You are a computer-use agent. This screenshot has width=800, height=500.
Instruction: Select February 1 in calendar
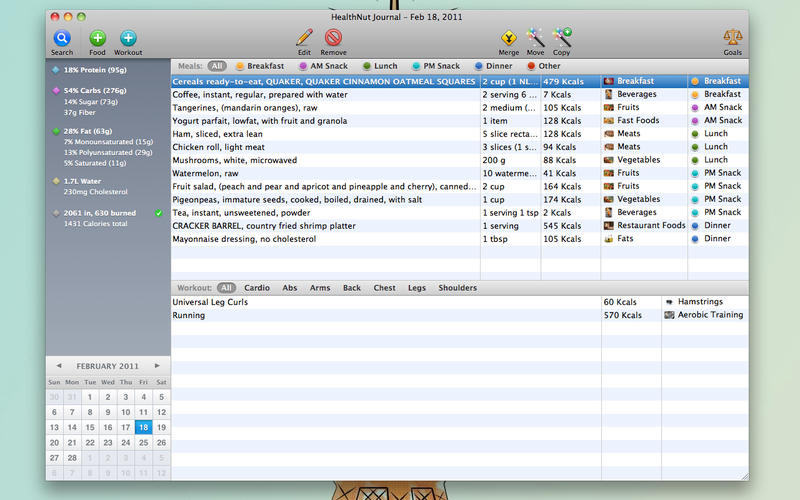90,397
